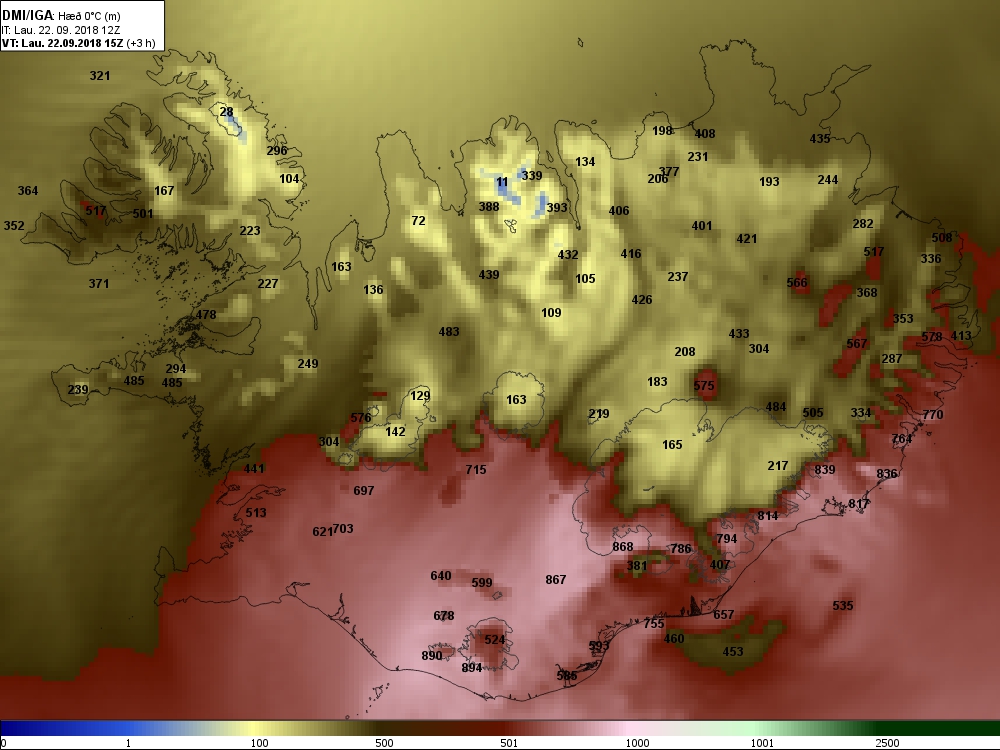Click the map value 408
The image size is (1000, 750).
coord(705,134)
